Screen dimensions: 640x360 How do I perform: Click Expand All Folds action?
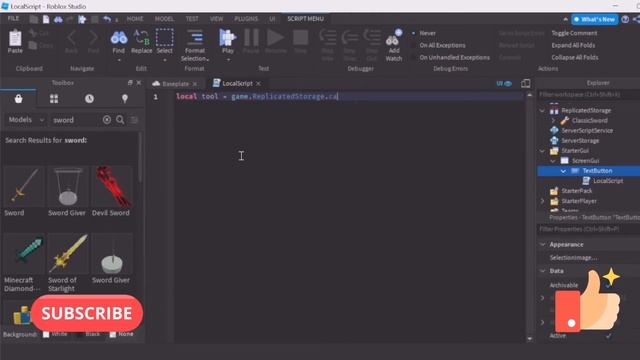(573, 45)
